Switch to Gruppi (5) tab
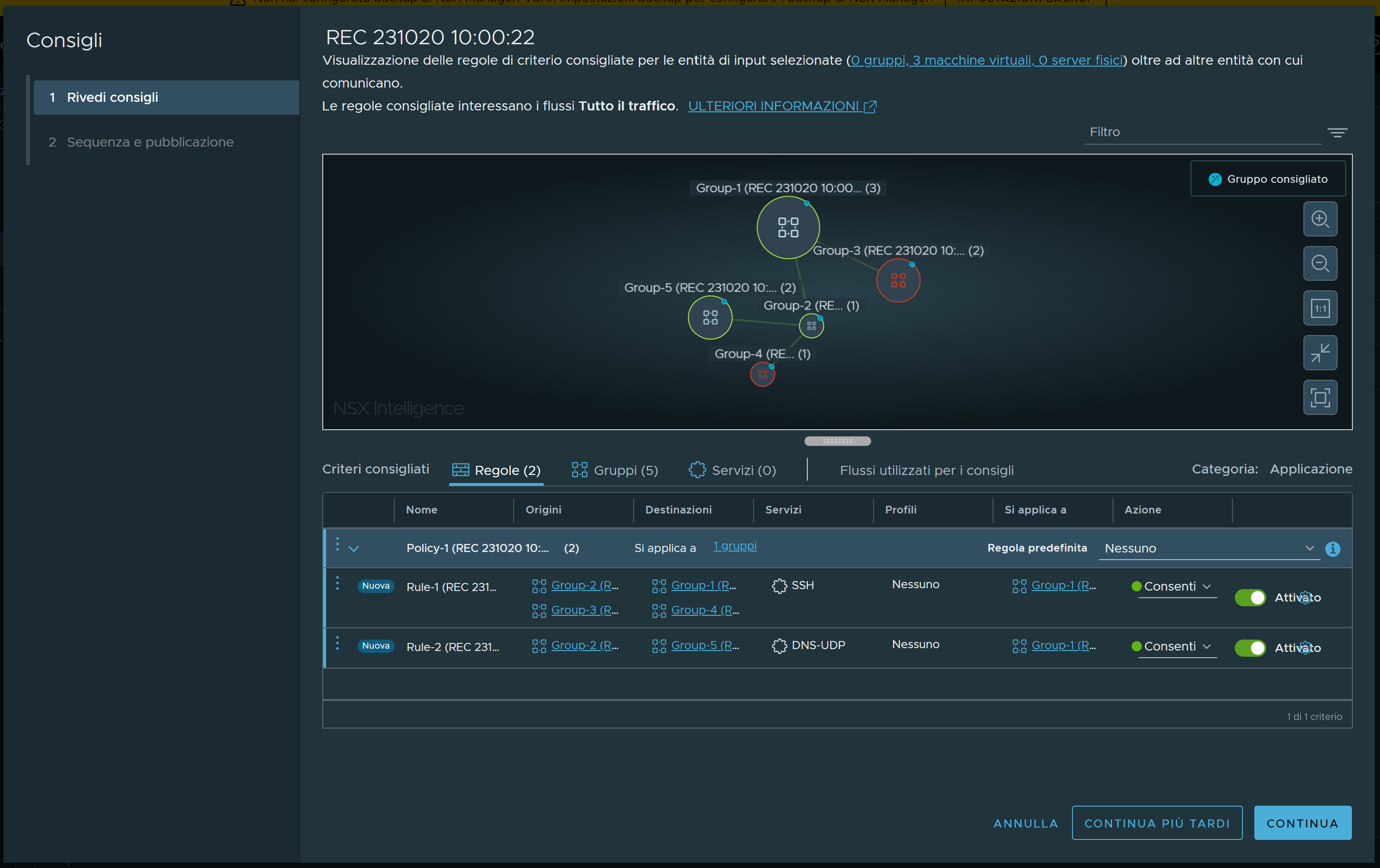1380x868 pixels. click(x=615, y=470)
